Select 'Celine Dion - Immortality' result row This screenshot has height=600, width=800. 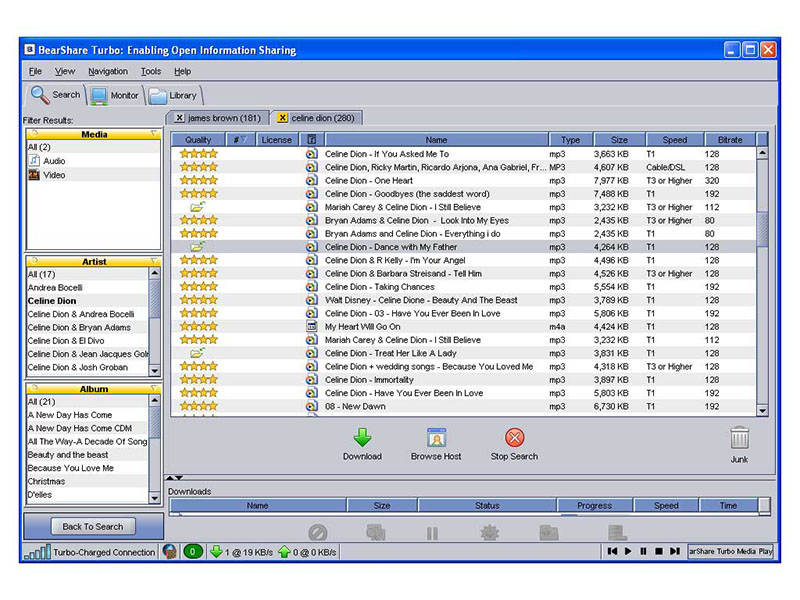[x=369, y=380]
